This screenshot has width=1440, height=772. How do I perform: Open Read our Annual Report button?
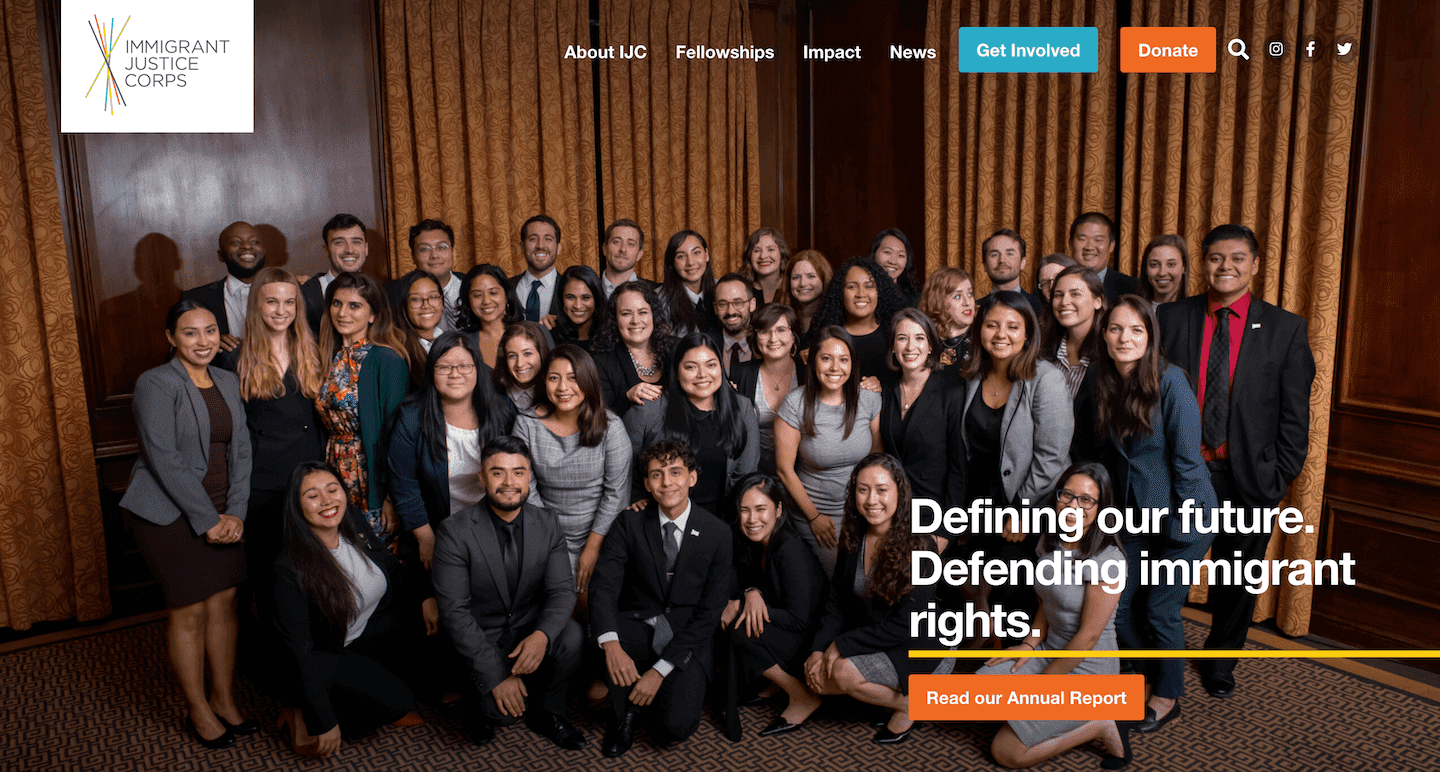click(1026, 698)
